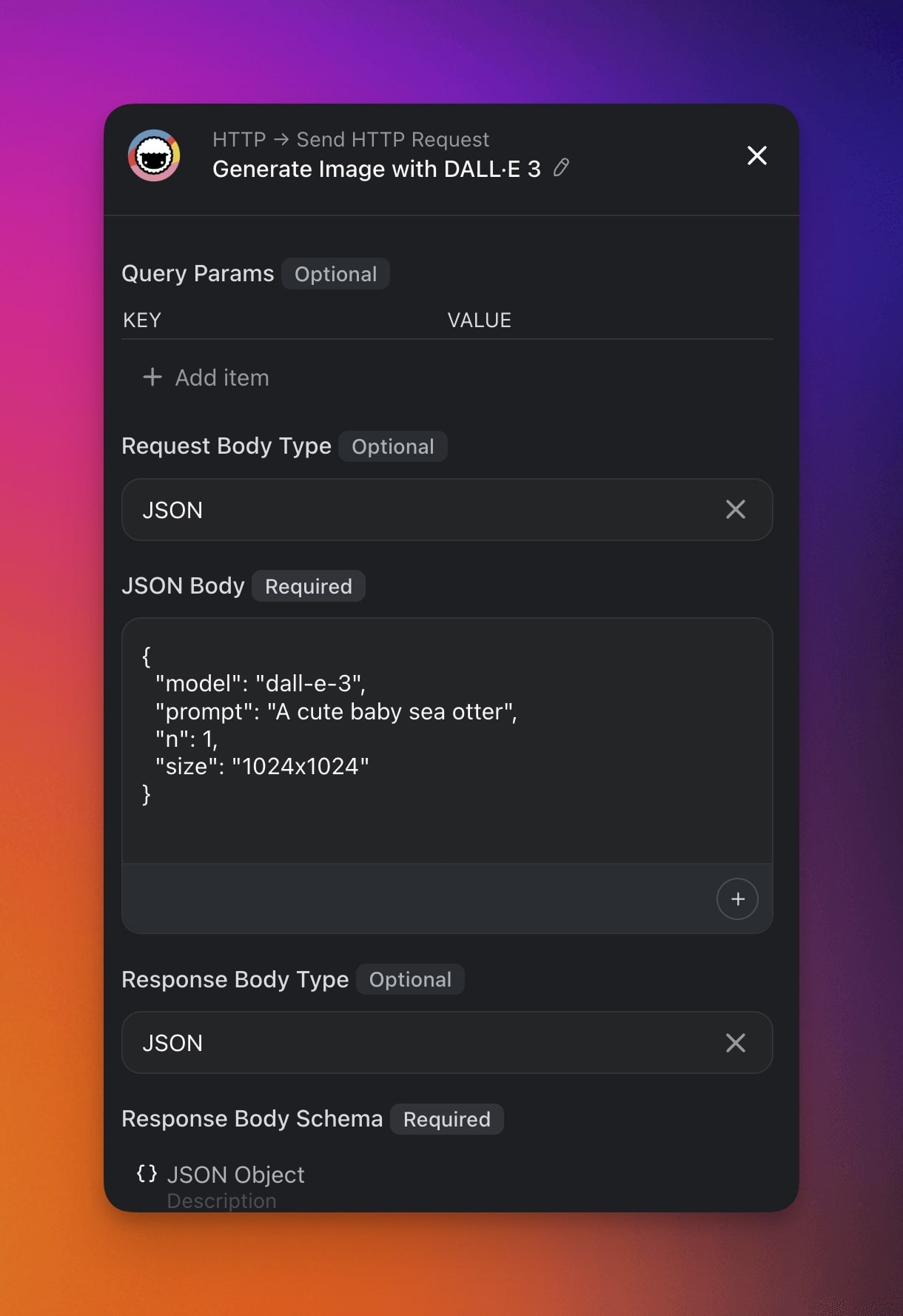
Task: Click the Description field under JSON Object
Action: [x=221, y=1201]
